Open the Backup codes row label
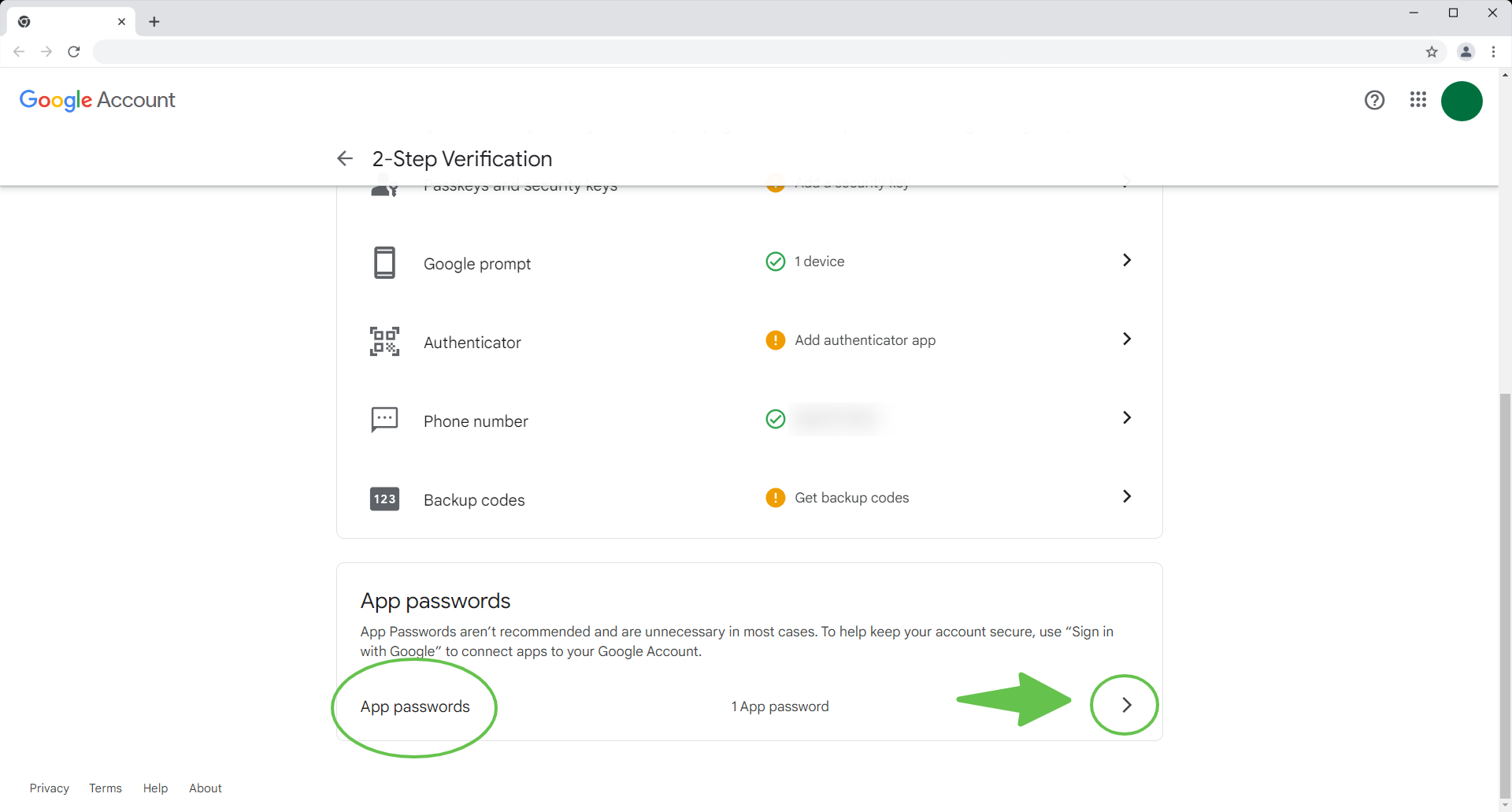This screenshot has height=812, width=1512. point(474,500)
